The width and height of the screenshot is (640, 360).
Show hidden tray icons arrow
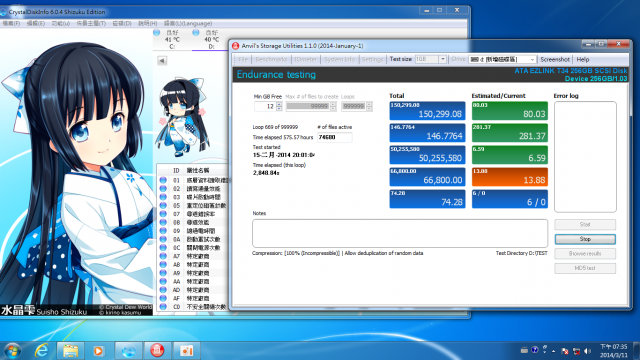point(553,351)
